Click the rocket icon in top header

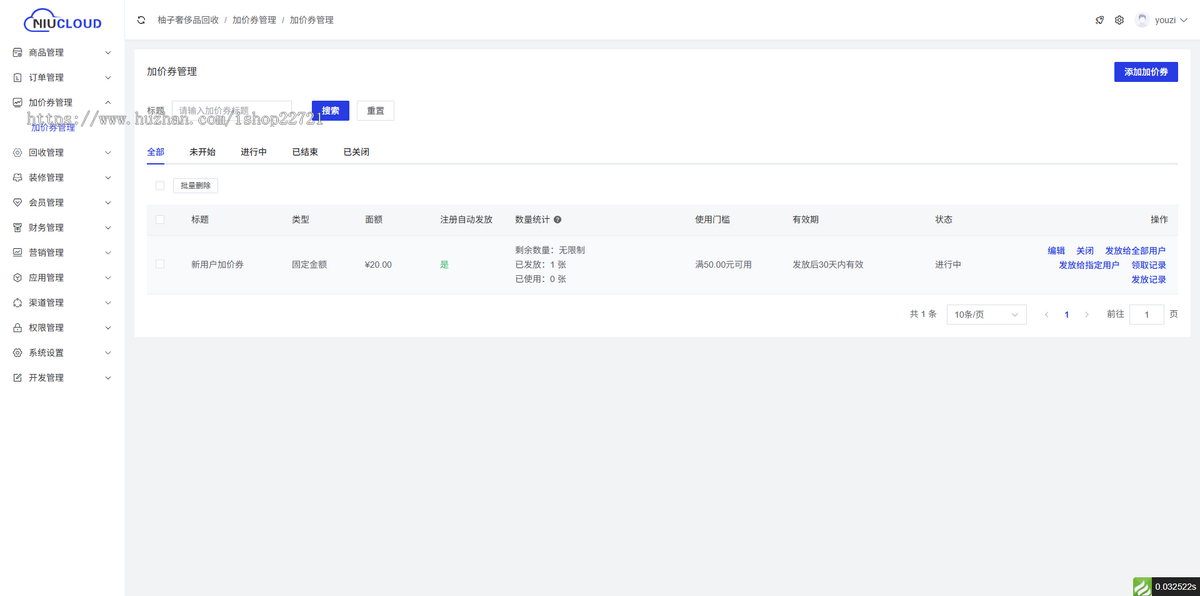pos(1100,20)
